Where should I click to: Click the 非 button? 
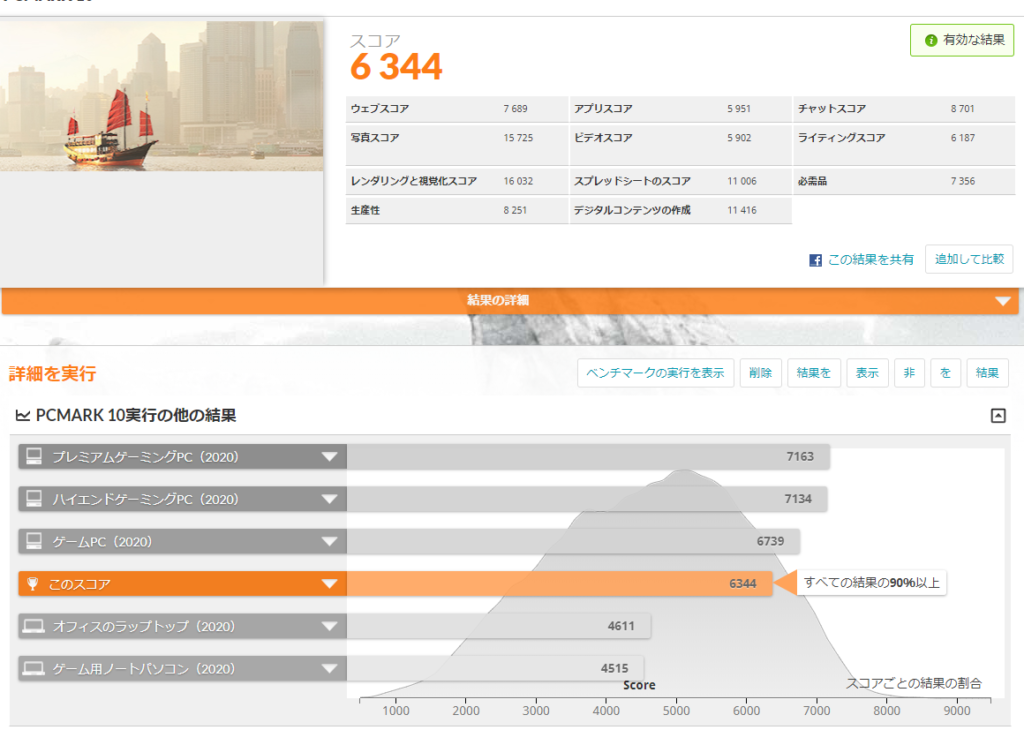pyautogui.click(x=909, y=373)
